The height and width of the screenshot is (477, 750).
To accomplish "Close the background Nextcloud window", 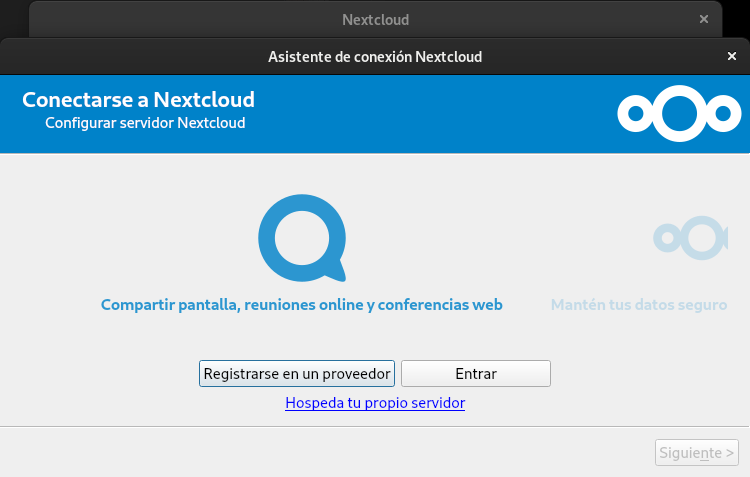I will (704, 19).
